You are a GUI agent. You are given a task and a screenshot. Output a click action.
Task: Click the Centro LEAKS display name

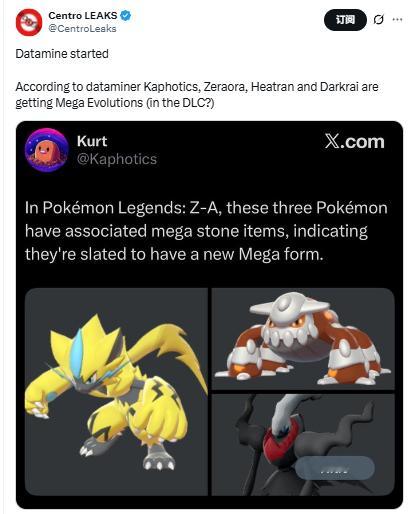tap(83, 15)
